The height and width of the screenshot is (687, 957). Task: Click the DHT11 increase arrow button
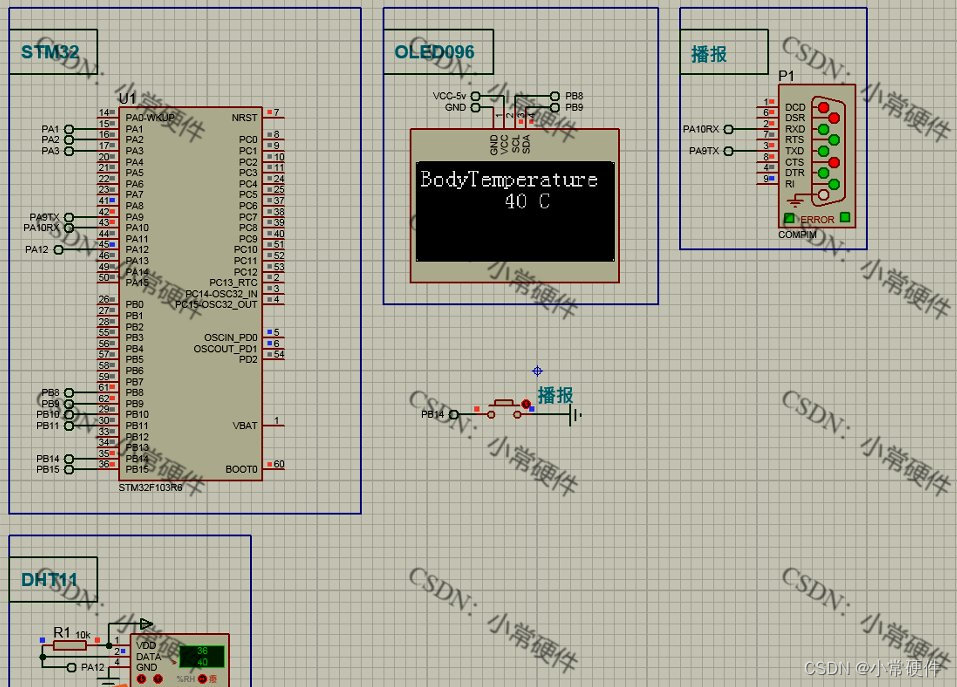pos(158,678)
